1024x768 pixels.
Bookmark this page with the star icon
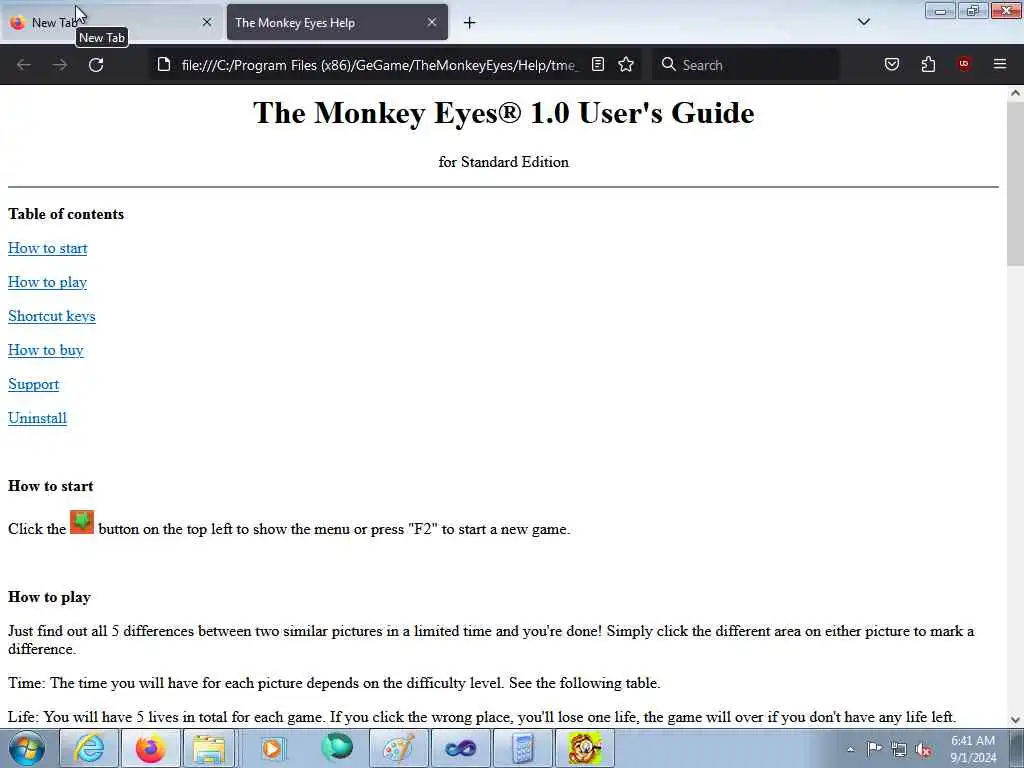click(x=626, y=64)
